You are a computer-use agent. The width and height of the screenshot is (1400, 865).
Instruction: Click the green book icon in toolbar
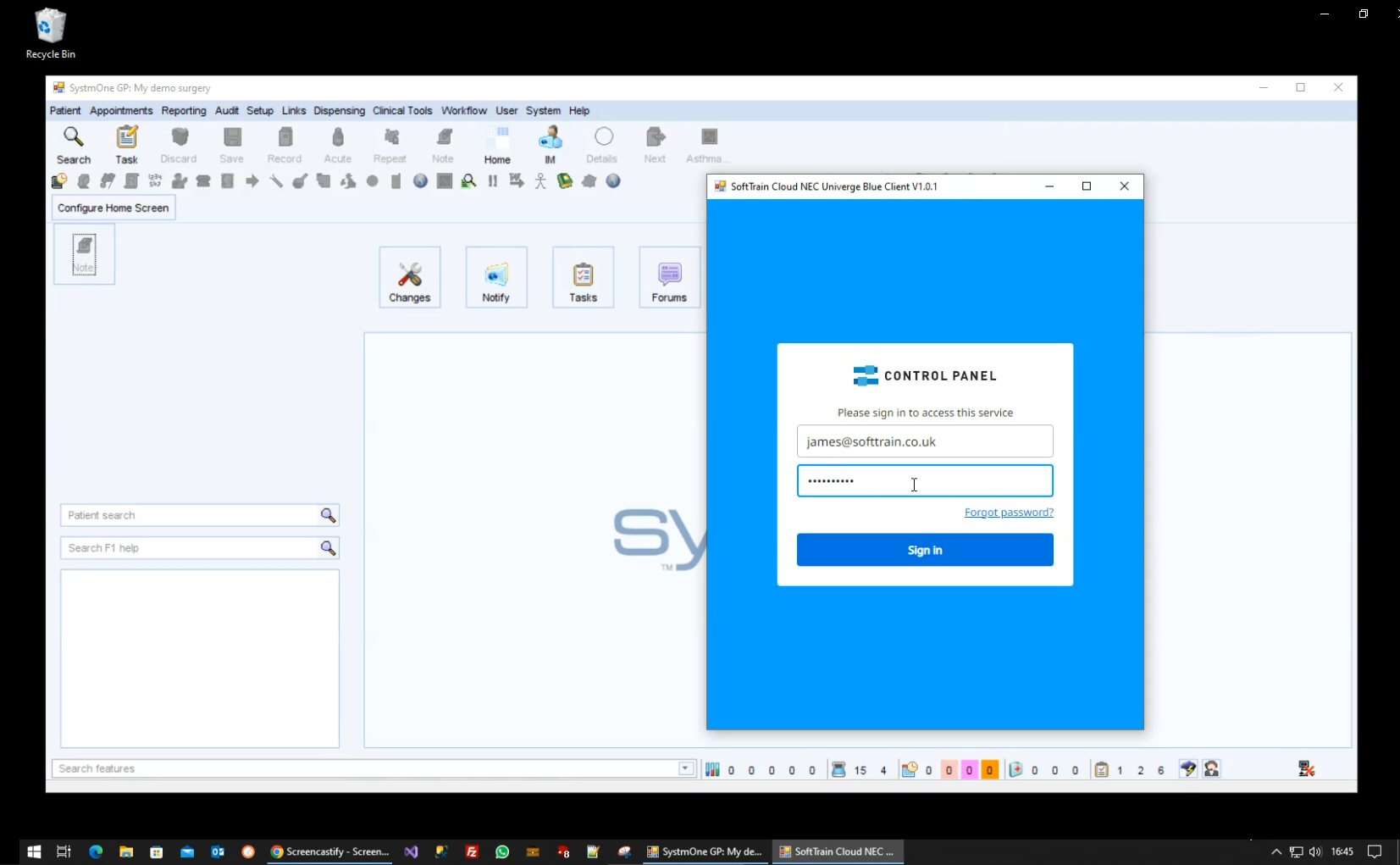pos(565,180)
